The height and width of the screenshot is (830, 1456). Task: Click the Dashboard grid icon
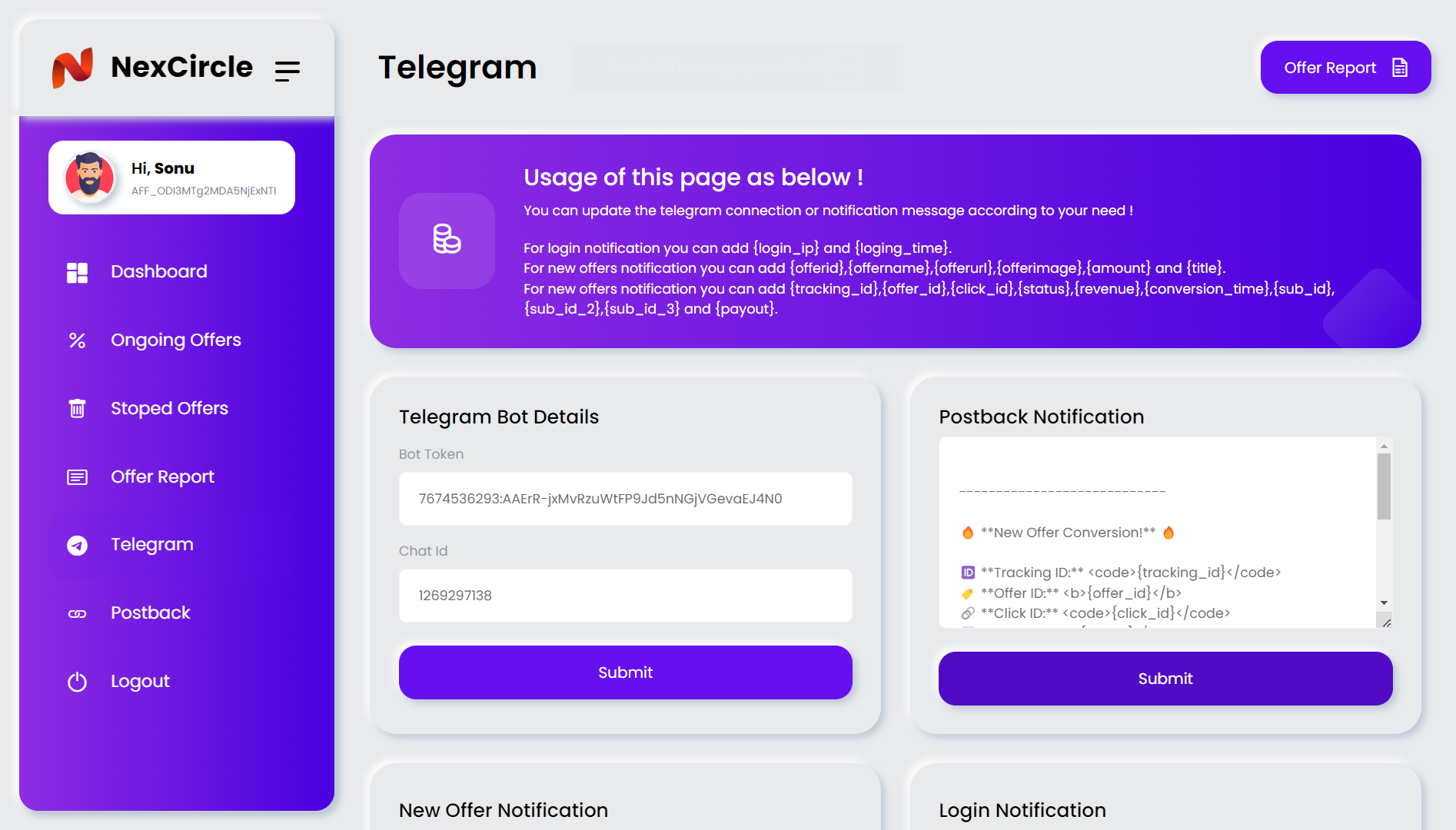tap(77, 272)
